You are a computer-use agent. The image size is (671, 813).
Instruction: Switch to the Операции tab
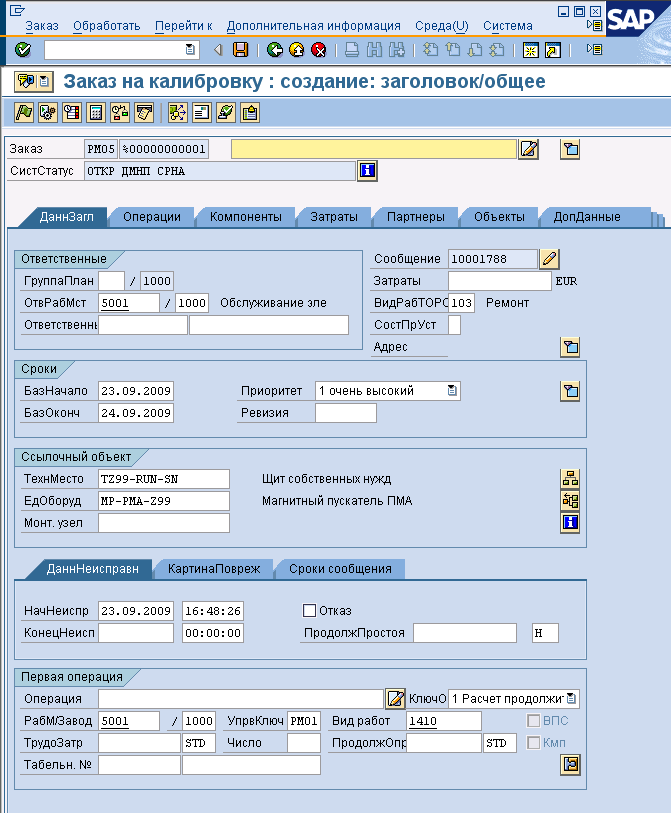tap(152, 217)
